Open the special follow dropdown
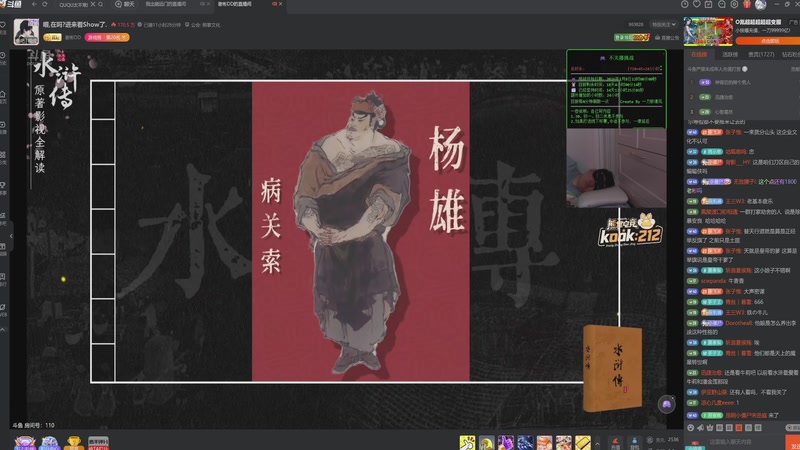The height and width of the screenshot is (450, 800). coord(663,24)
